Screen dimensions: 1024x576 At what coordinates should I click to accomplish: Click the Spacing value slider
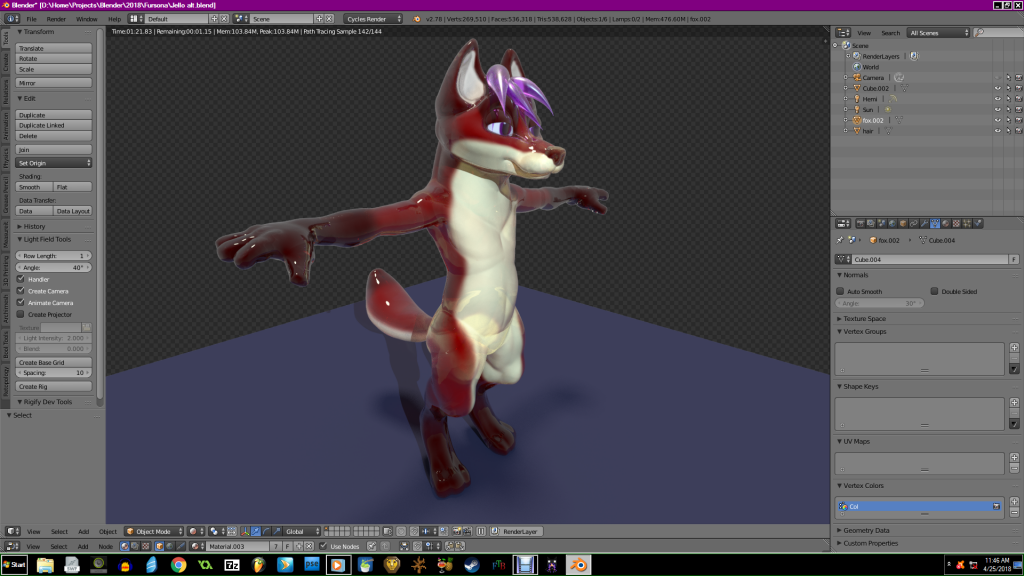pyautogui.click(x=55, y=372)
